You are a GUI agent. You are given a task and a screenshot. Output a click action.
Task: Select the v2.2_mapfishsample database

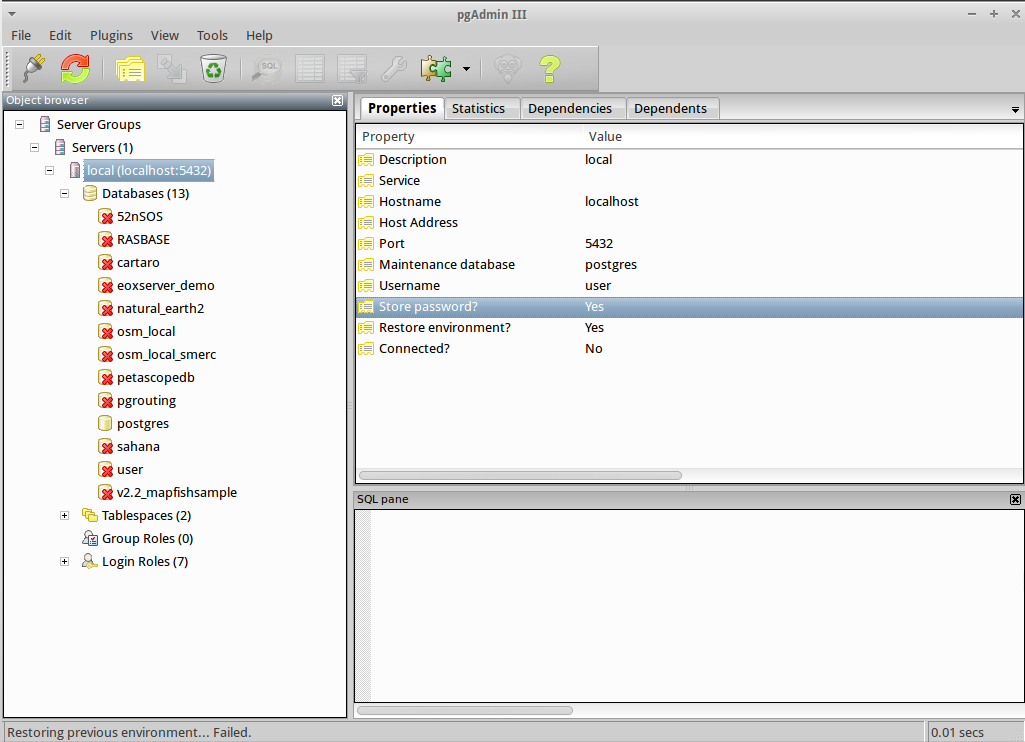click(176, 492)
